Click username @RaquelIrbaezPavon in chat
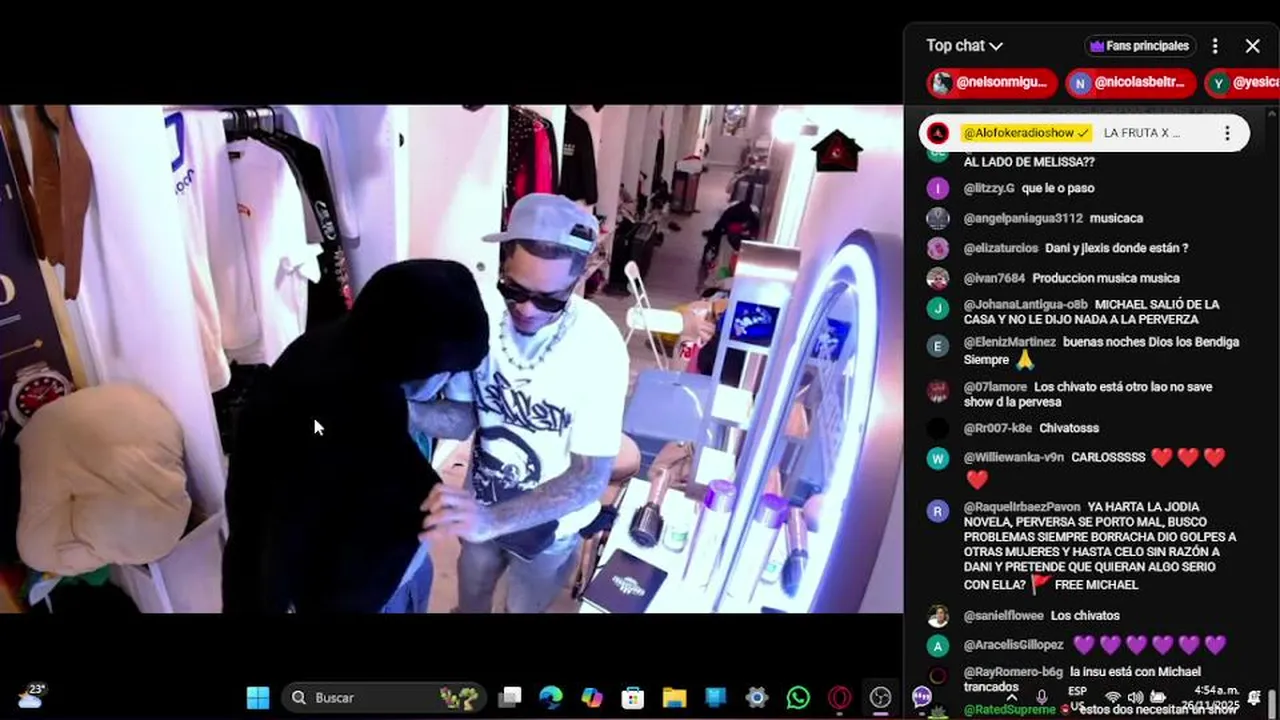 (1022, 507)
